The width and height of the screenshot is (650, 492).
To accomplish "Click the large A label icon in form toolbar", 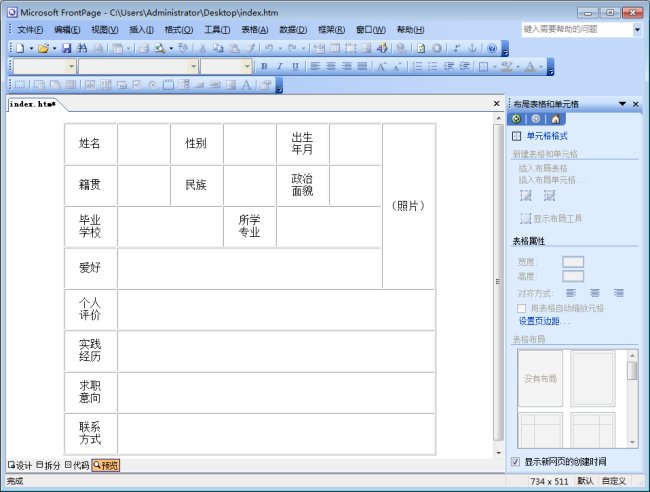I will [246, 85].
